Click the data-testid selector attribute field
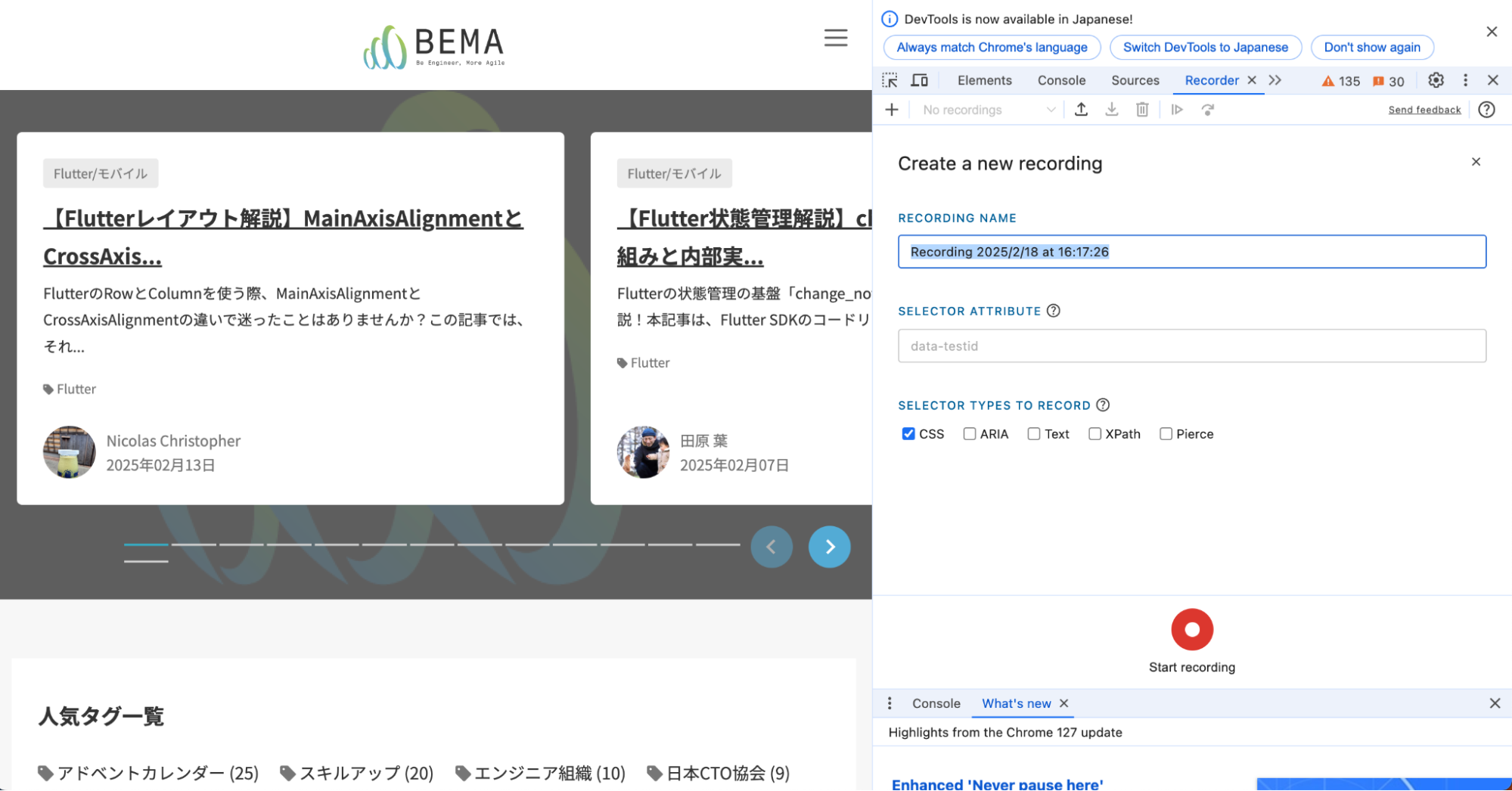This screenshot has height=791, width=1512. pyautogui.click(x=1191, y=346)
